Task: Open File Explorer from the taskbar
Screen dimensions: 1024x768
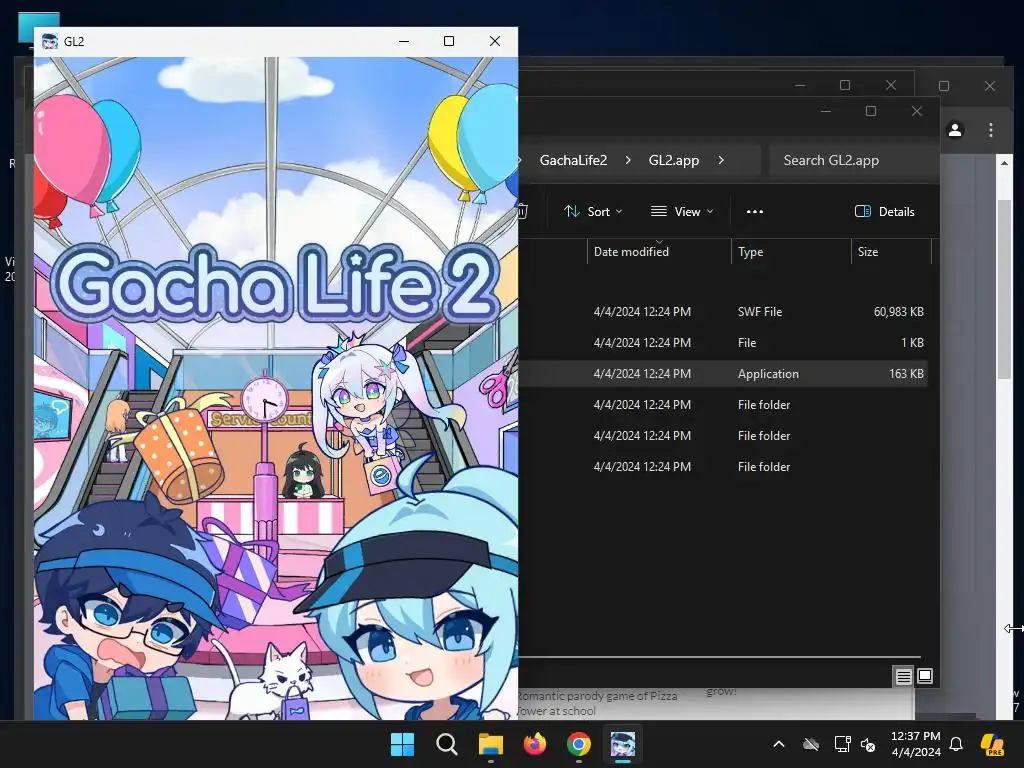Action: [x=490, y=744]
